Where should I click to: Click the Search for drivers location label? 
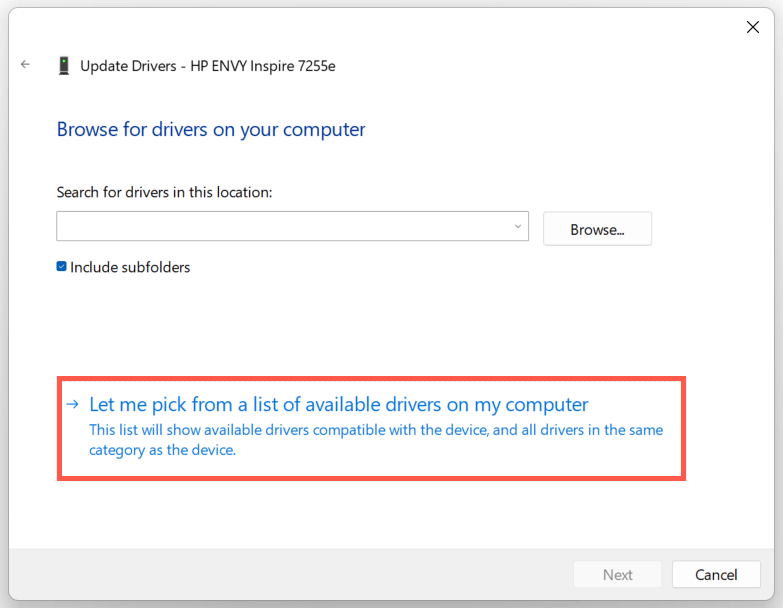click(x=165, y=192)
